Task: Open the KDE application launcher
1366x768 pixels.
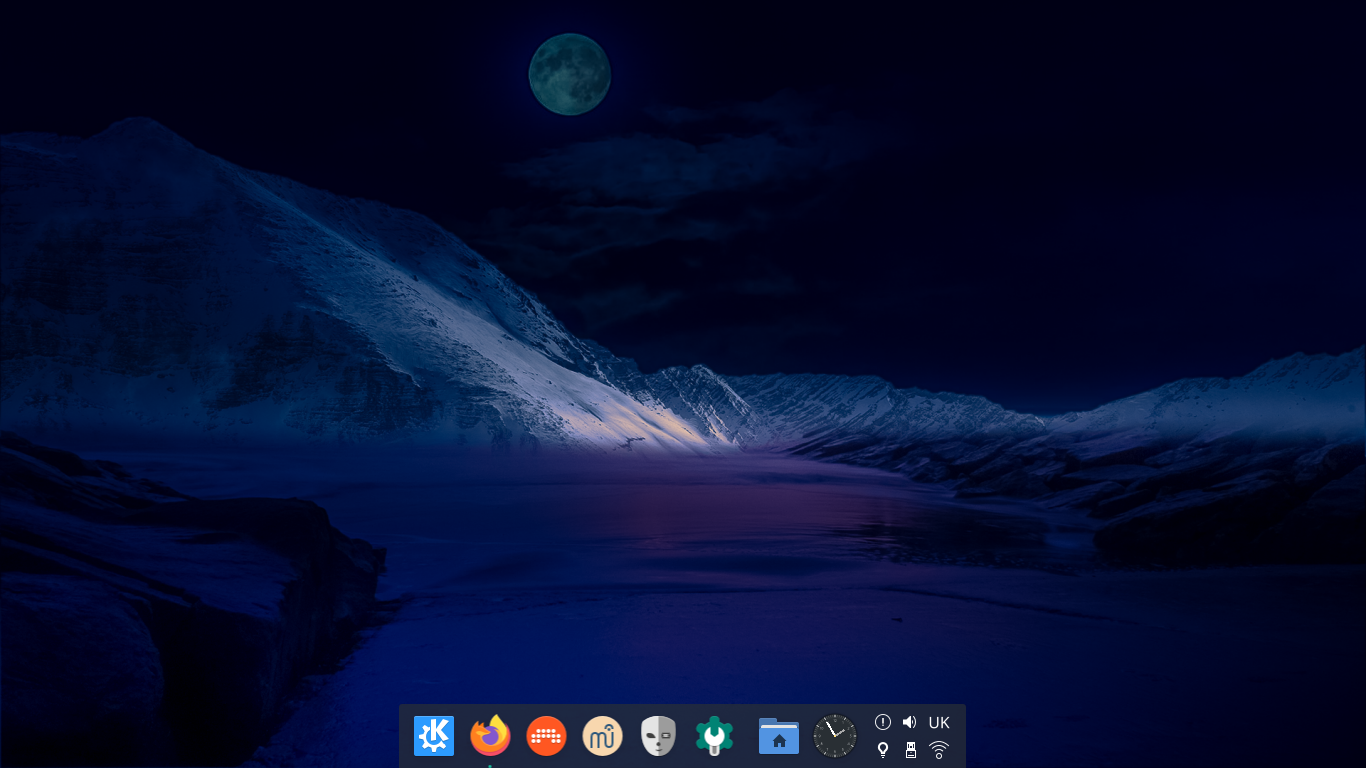Action: (x=434, y=736)
